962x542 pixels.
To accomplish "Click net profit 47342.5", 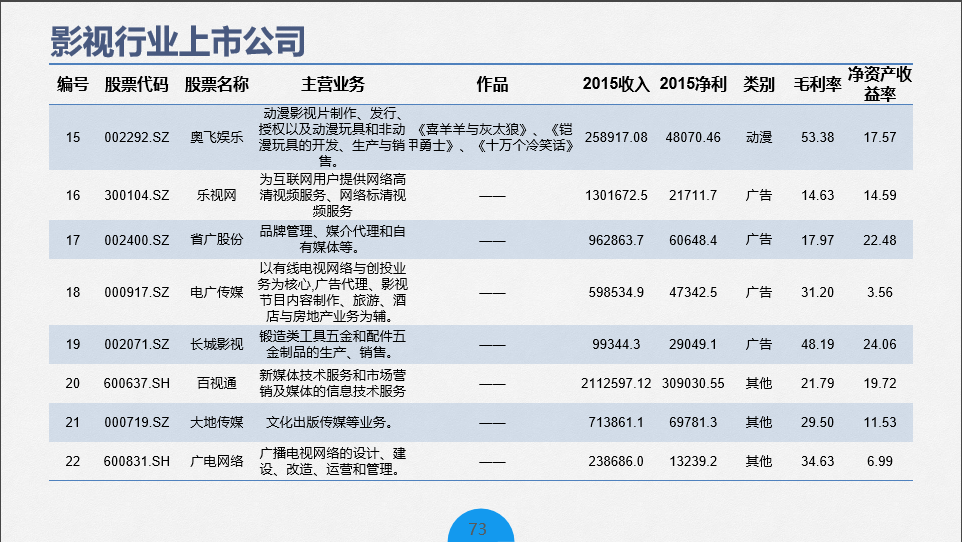I will click(x=693, y=292).
